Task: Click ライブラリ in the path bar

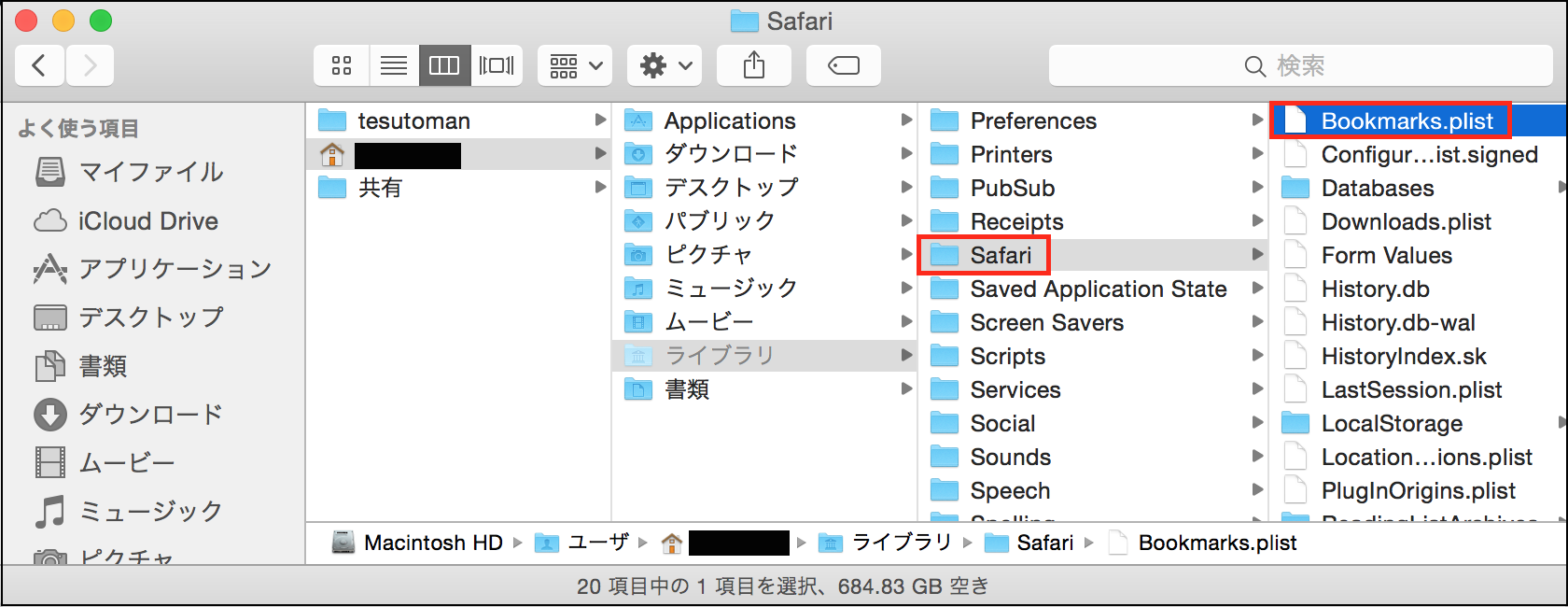Action: click(x=884, y=543)
